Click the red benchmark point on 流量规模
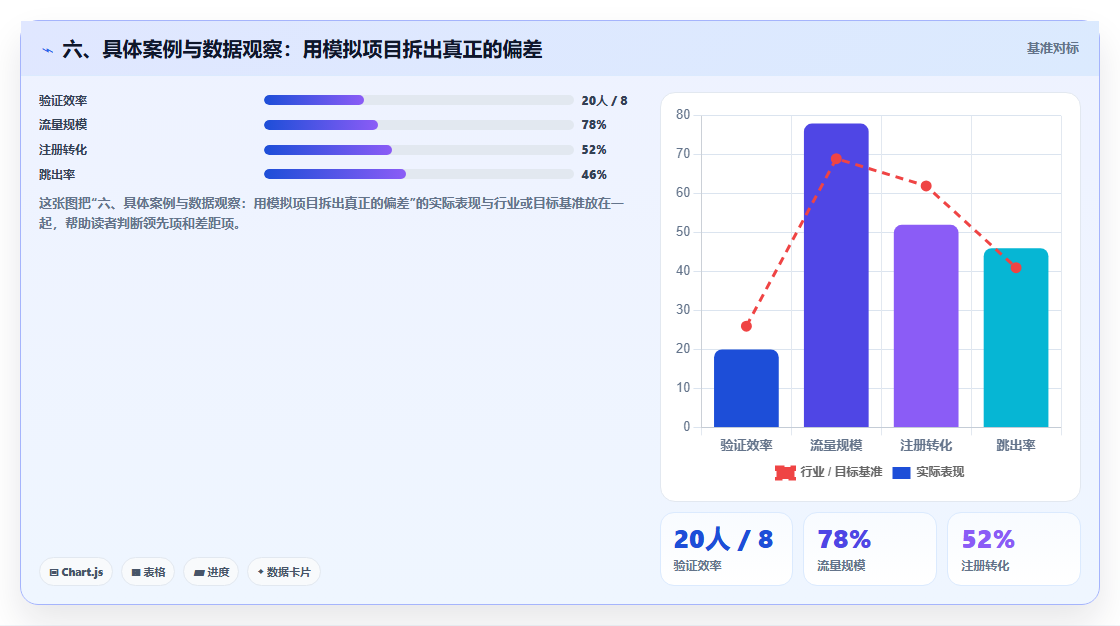This screenshot has width=1120, height=626. 836,159
